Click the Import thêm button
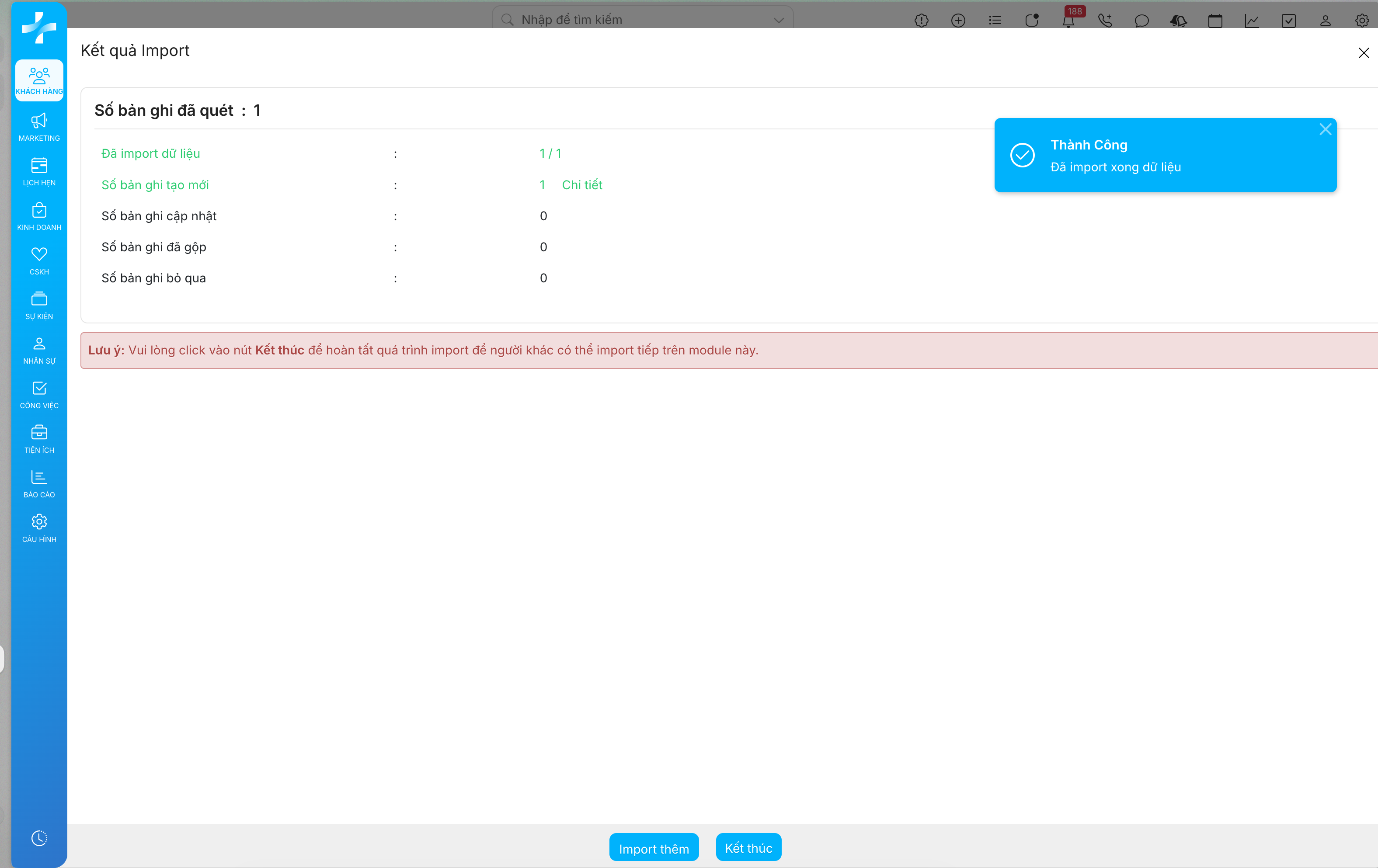 click(x=654, y=848)
